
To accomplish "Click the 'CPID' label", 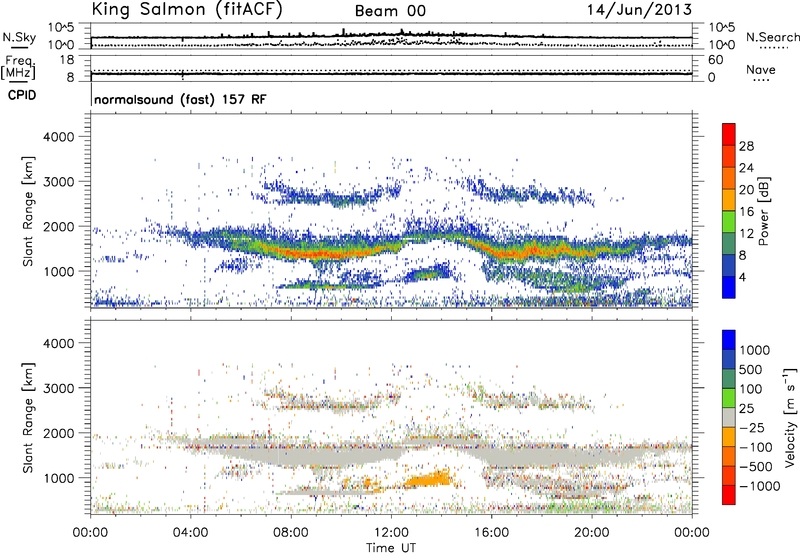I will 22,95.
